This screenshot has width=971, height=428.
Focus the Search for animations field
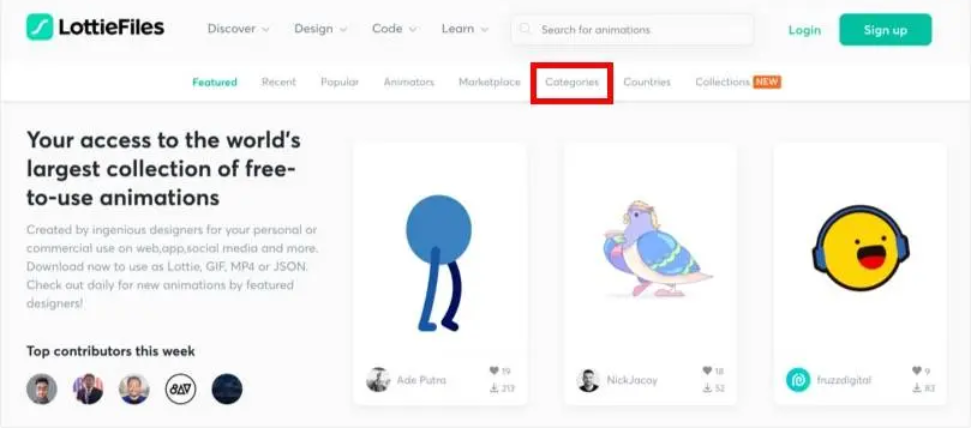tap(640, 30)
